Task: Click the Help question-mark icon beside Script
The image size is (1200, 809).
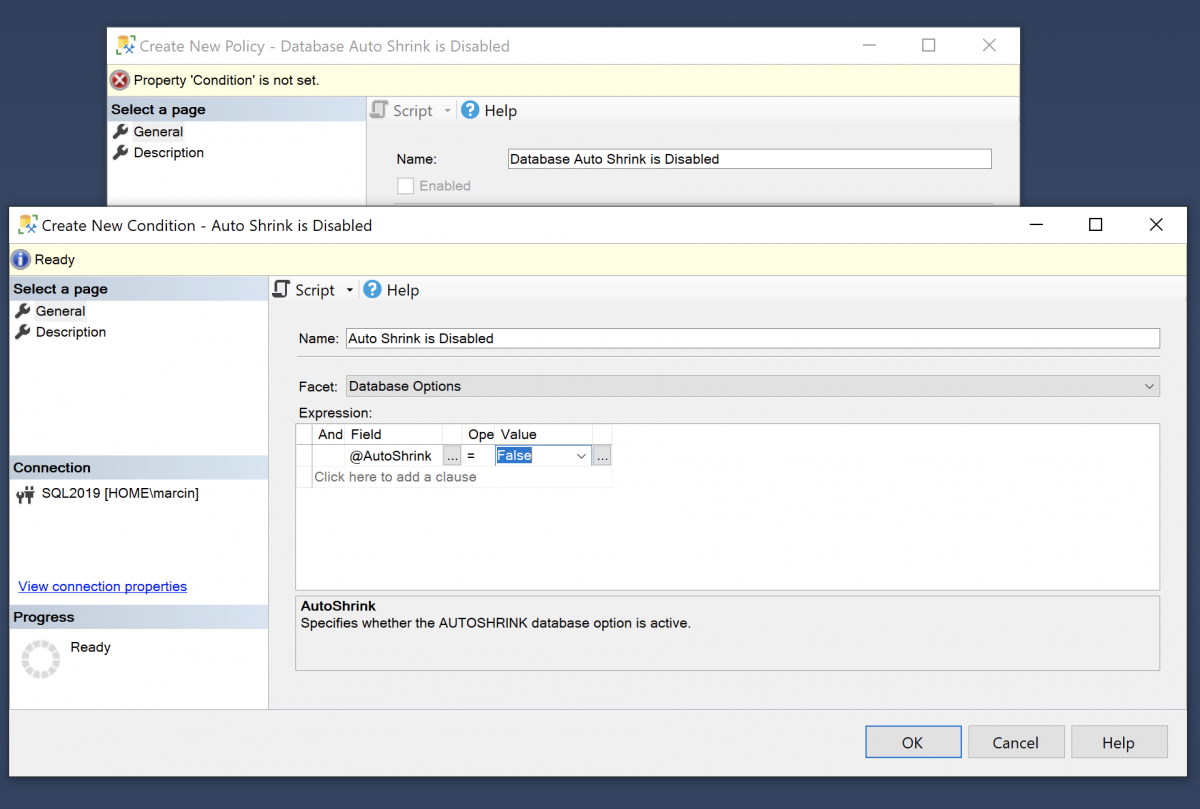Action: click(372, 290)
